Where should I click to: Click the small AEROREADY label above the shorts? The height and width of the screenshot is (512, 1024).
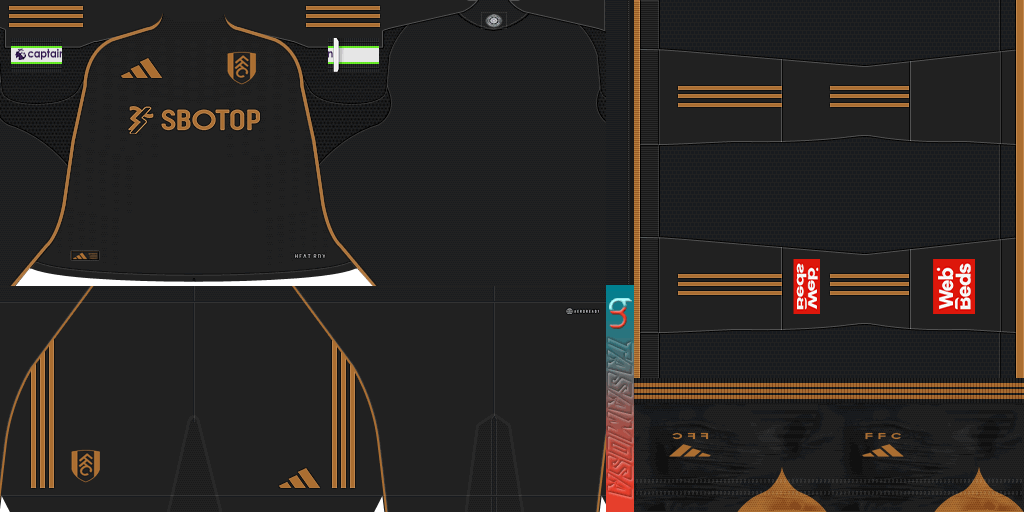[x=582, y=311]
